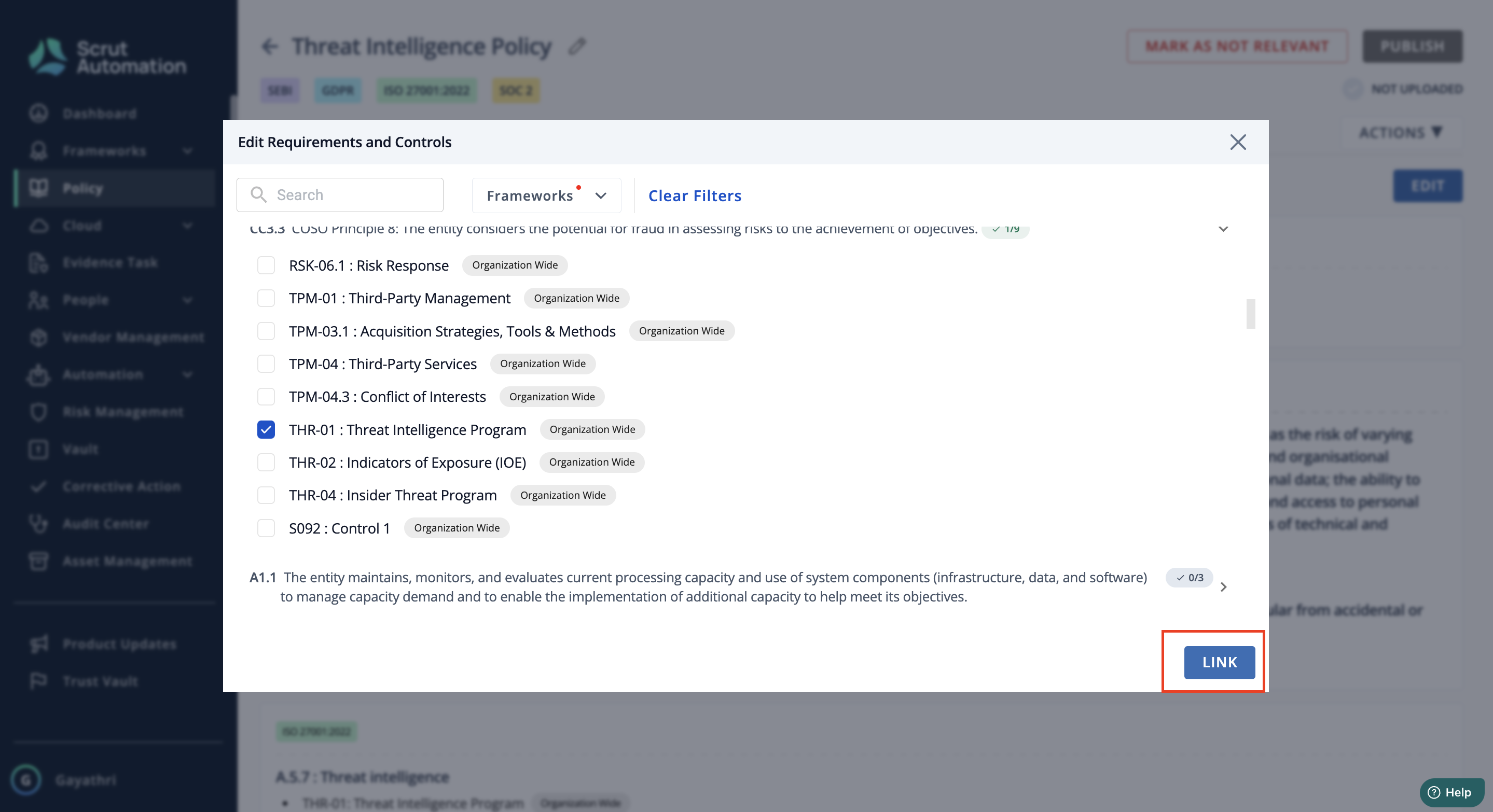This screenshot has width=1493, height=812.
Task: Click the Corrective Action checkmark icon
Action: pyautogui.click(x=38, y=486)
